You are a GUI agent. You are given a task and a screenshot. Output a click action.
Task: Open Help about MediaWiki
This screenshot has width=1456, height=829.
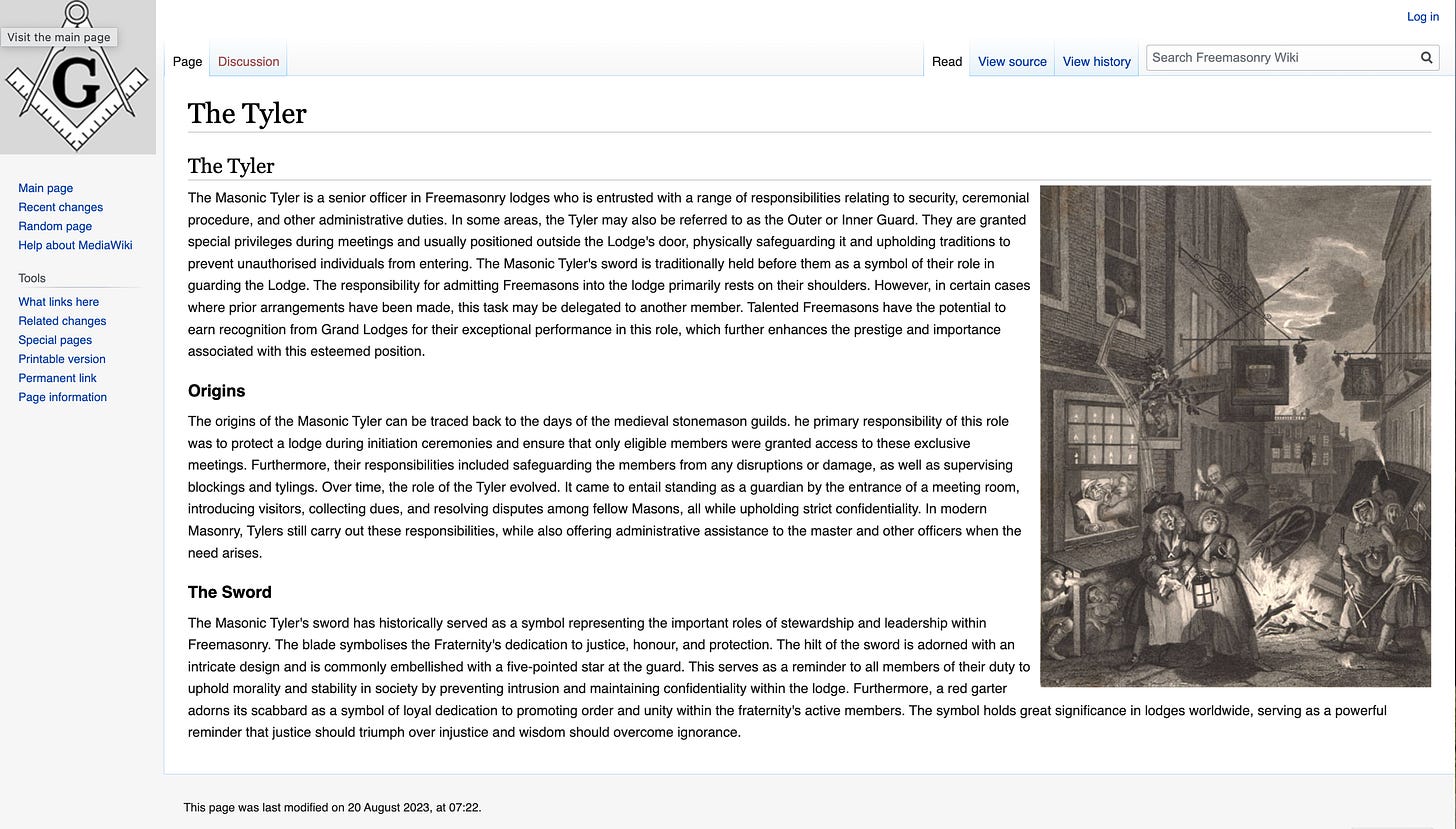pos(75,245)
